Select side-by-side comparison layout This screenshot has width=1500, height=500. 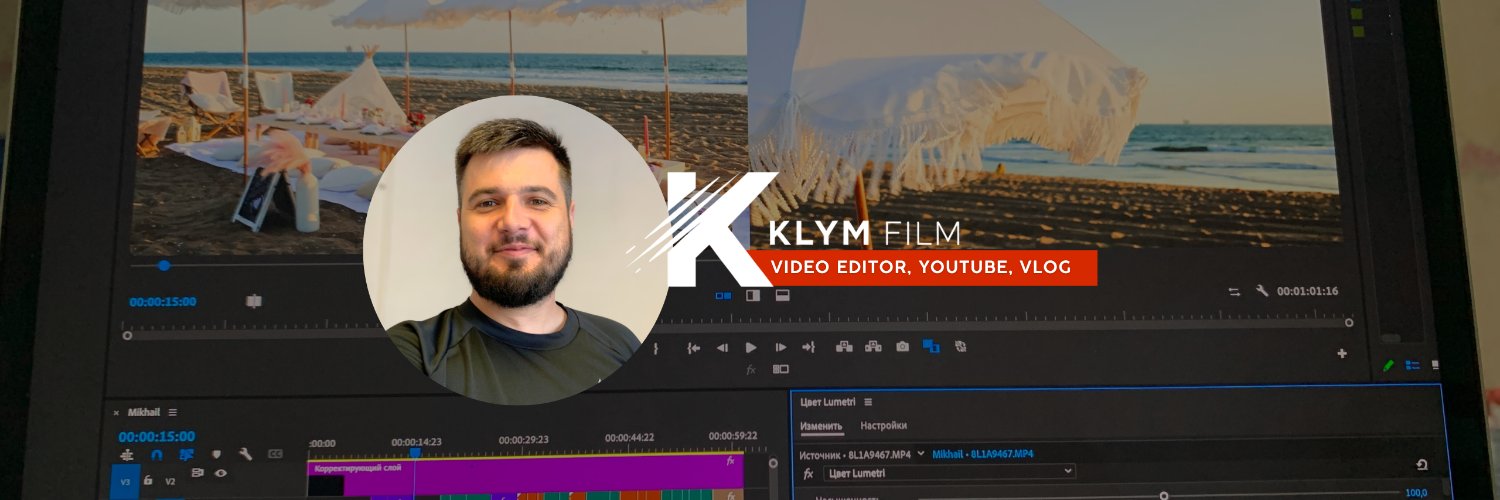[723, 295]
